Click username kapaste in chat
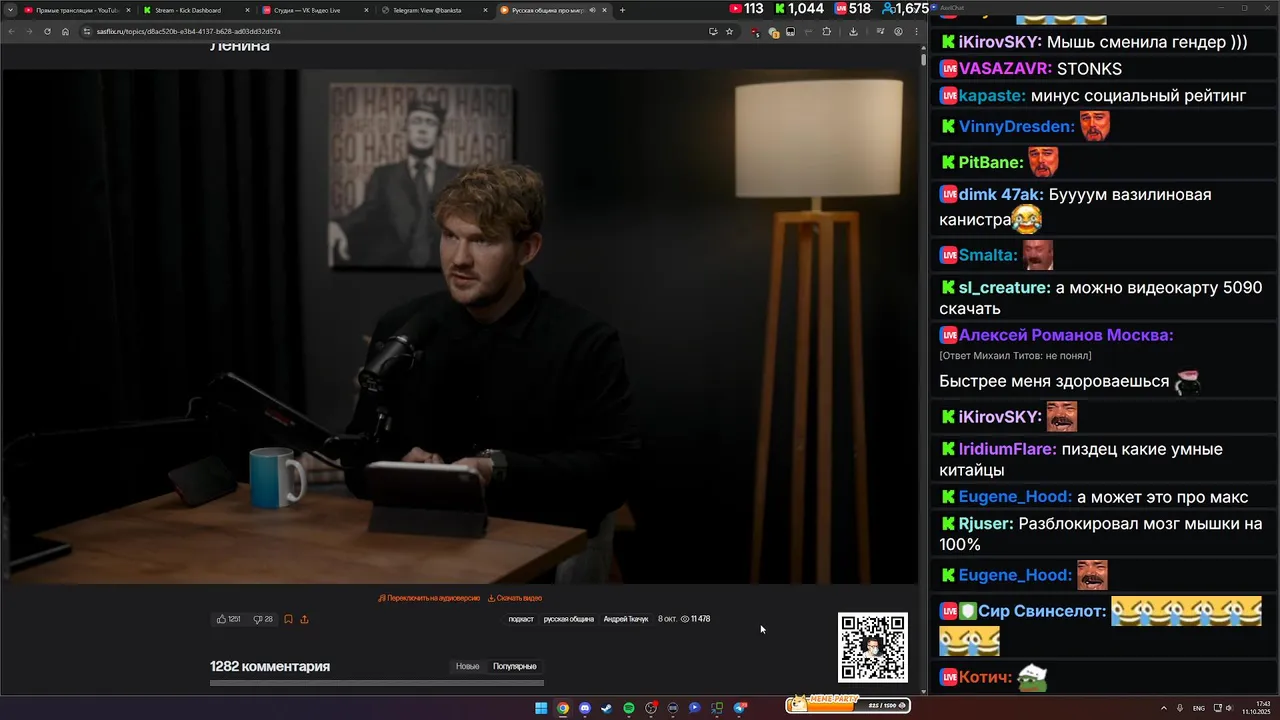This screenshot has height=720, width=1280. pos(992,96)
